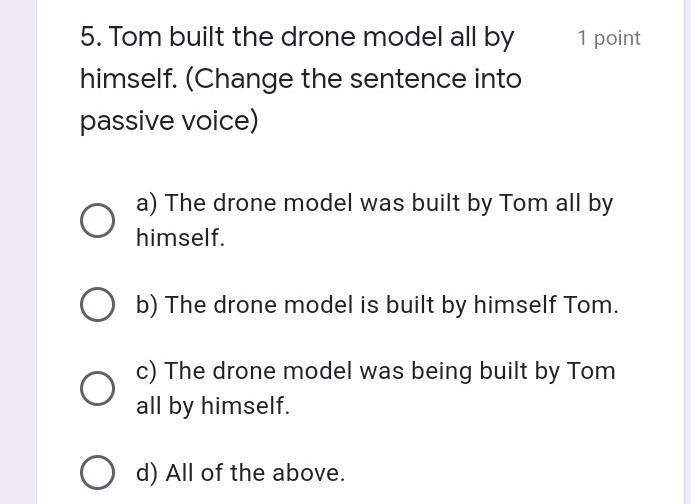The width and height of the screenshot is (691, 504).
Task: Click the word "Tom." ending option b
Action: (591, 305)
